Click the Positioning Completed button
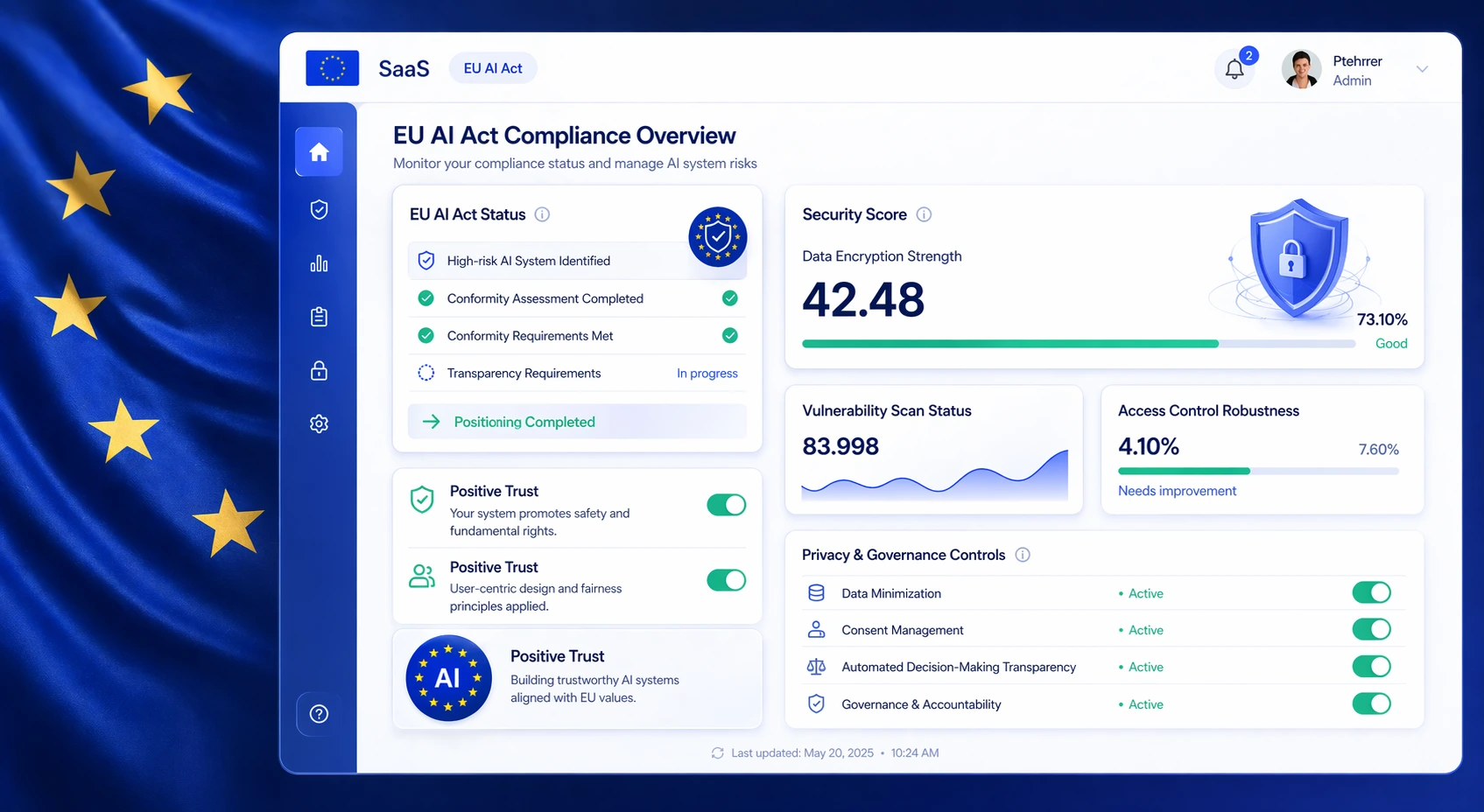 [x=577, y=422]
